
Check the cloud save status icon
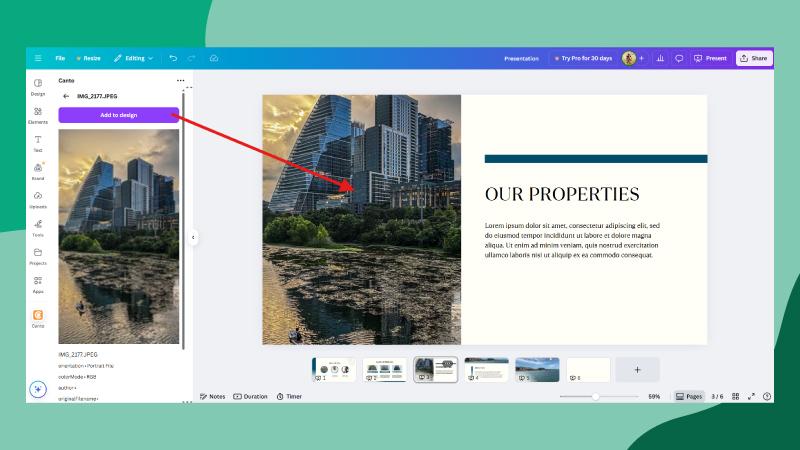[214, 58]
